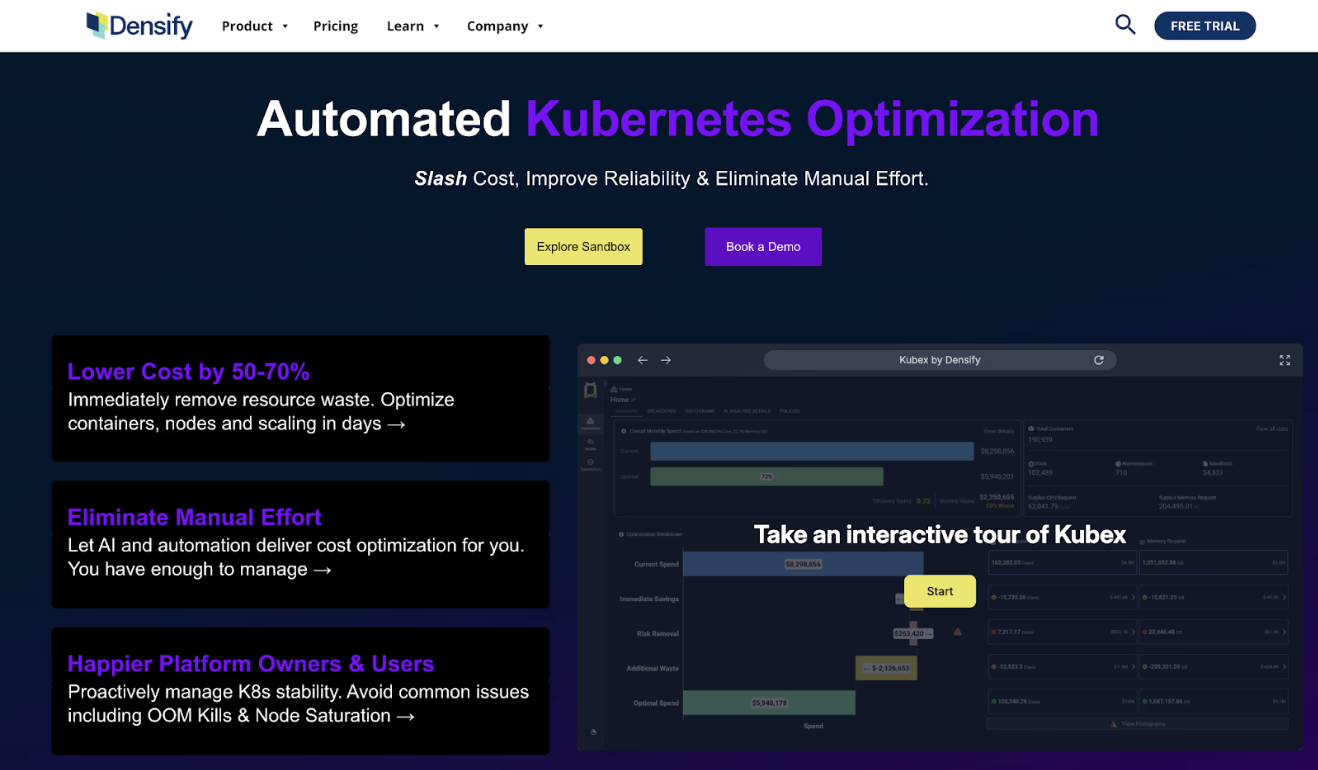Expand the -15,621.29 GB row chevron
1318x770 pixels.
pyautogui.click(x=1283, y=597)
